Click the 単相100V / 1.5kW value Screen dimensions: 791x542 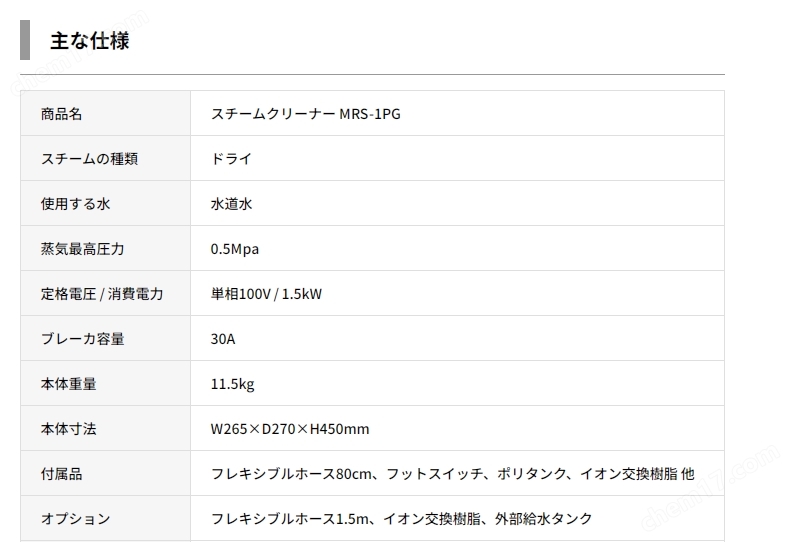[x=266, y=293]
